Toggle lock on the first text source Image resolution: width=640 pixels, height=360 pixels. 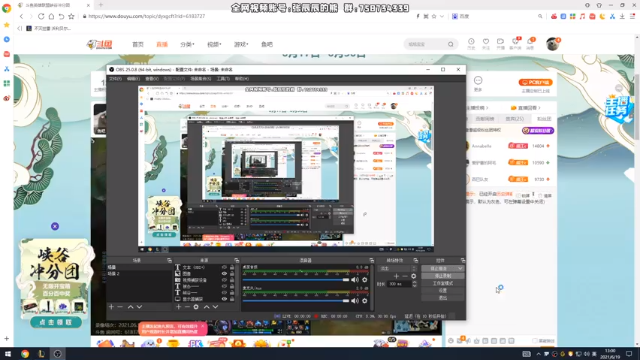click(232, 267)
